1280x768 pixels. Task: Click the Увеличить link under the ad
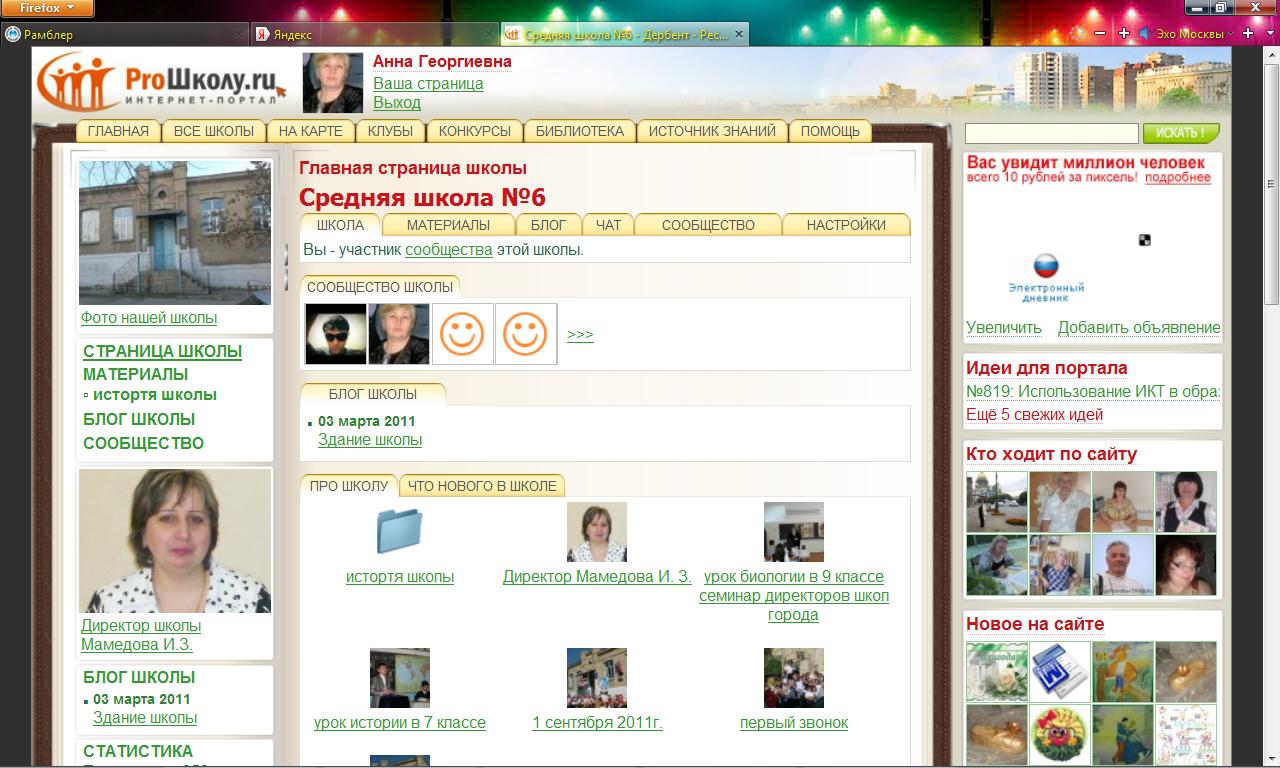1004,328
